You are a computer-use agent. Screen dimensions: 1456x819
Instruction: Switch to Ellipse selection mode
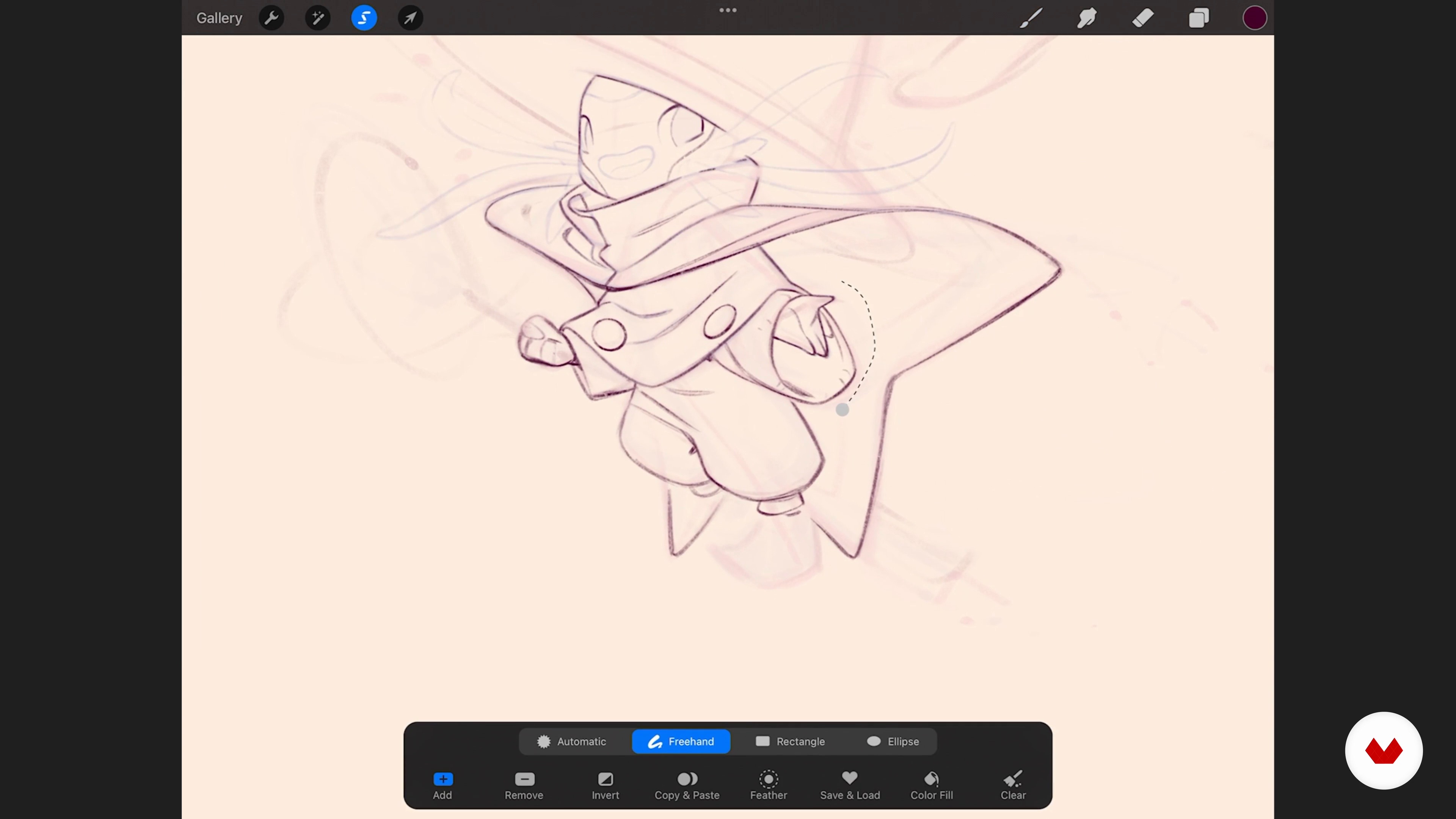coord(893,741)
